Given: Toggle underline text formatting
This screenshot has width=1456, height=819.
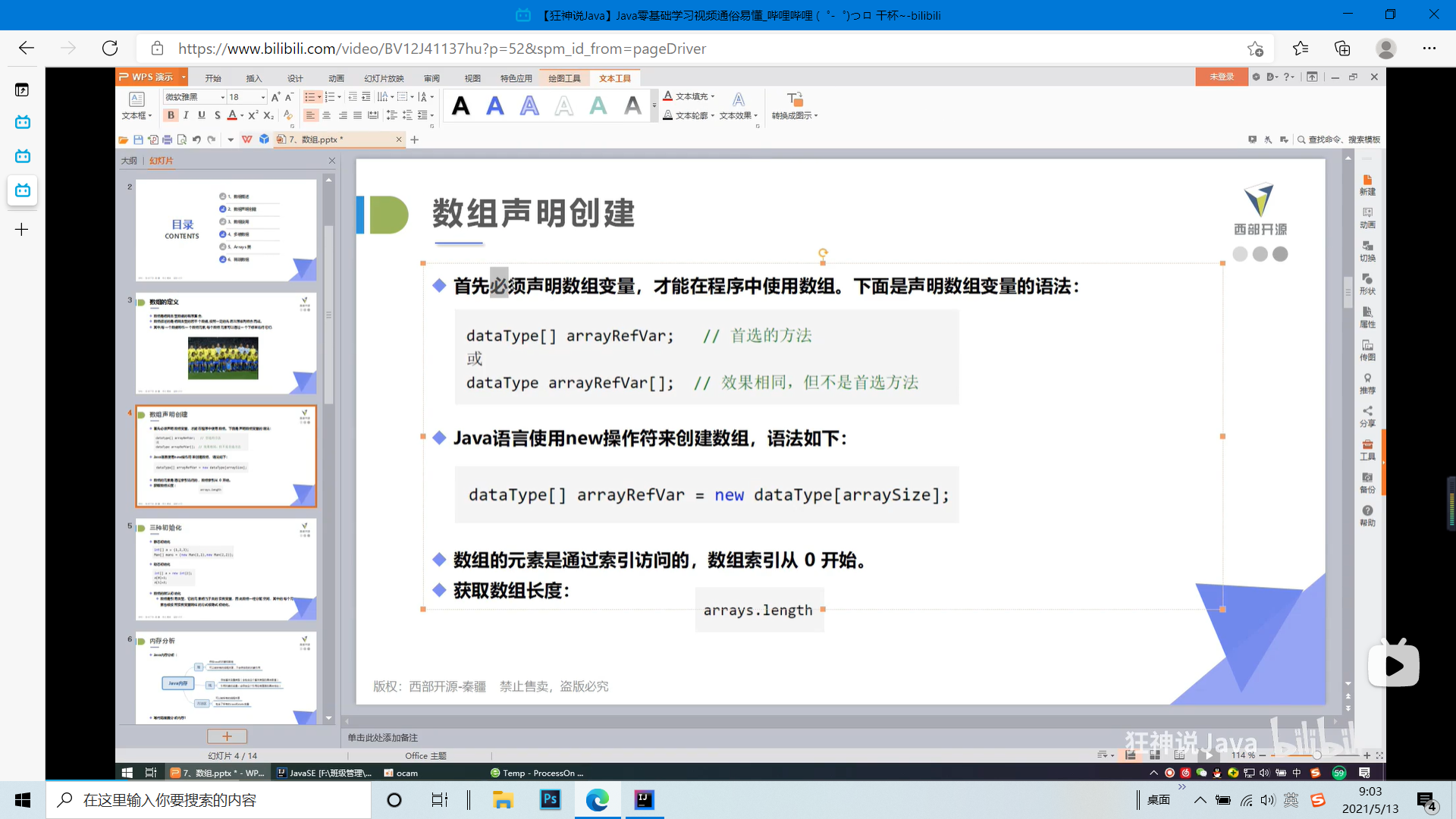Looking at the screenshot, I should [x=202, y=115].
